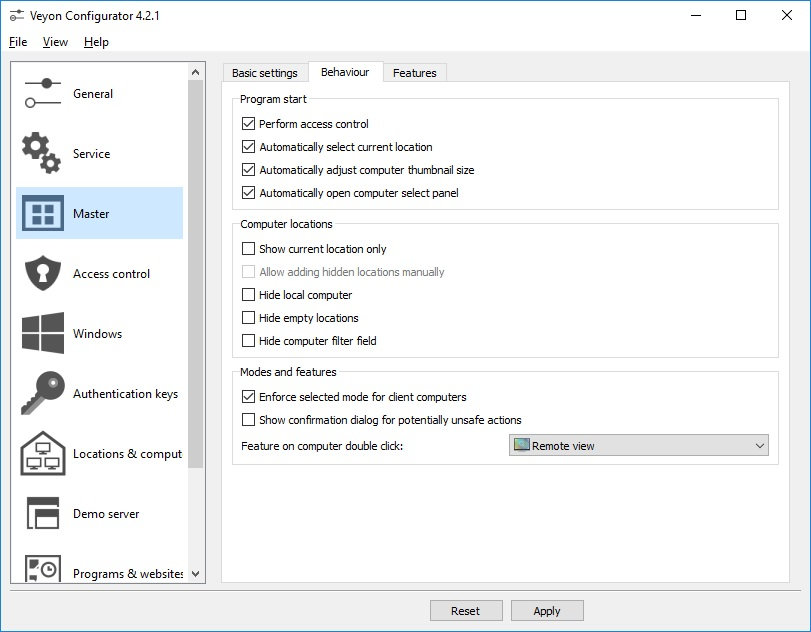Click the Programs & websites icon
The image size is (811, 632).
(43, 568)
